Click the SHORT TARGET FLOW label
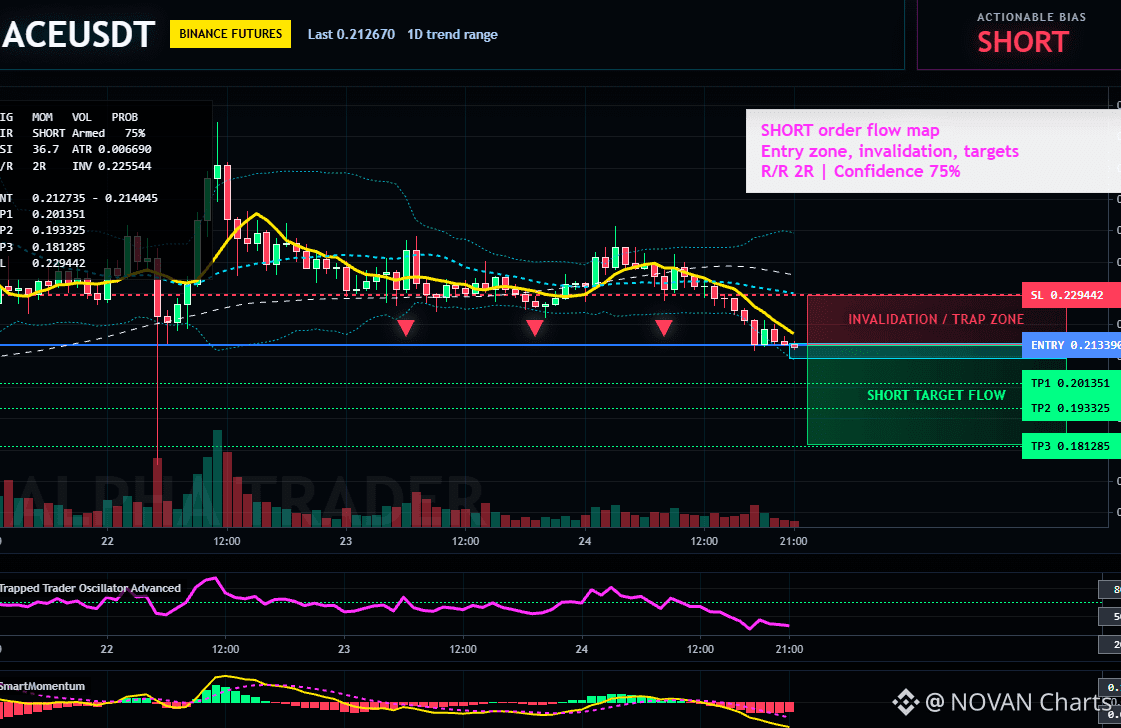The width and height of the screenshot is (1121, 728). pos(936,395)
